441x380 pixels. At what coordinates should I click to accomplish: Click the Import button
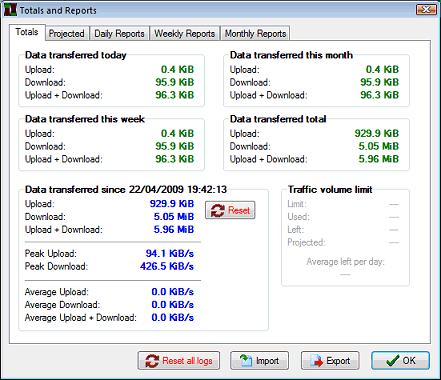point(259,361)
